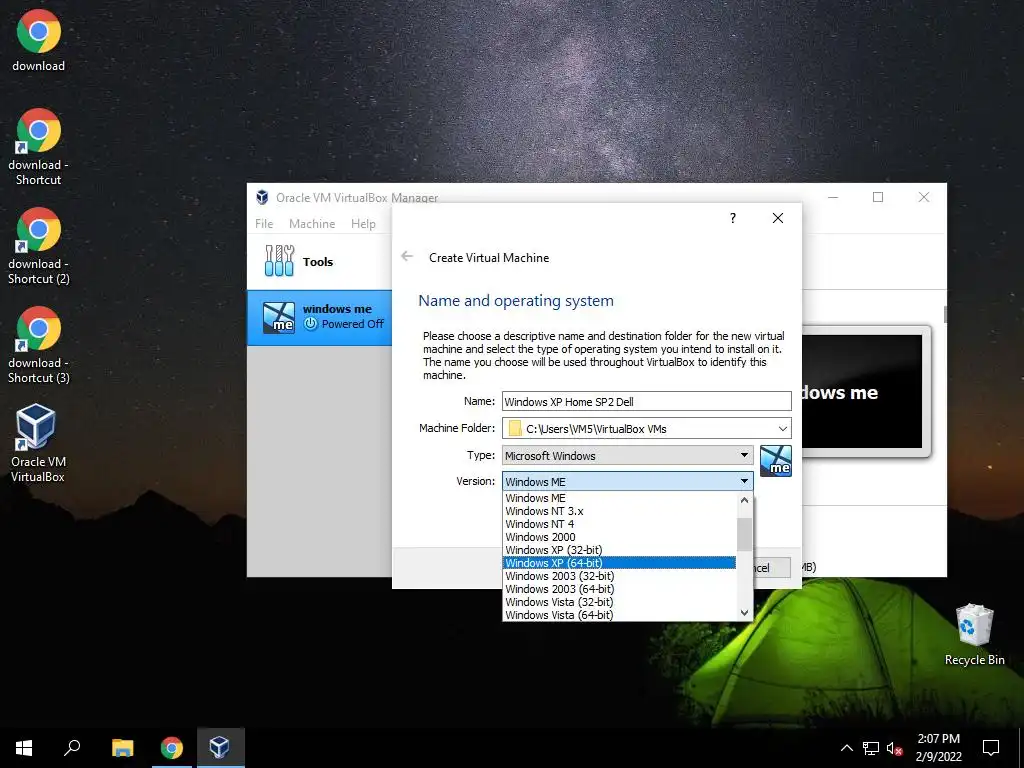The height and width of the screenshot is (768, 1024).
Task: Select the windows me virtual machine entry
Action: (319, 317)
